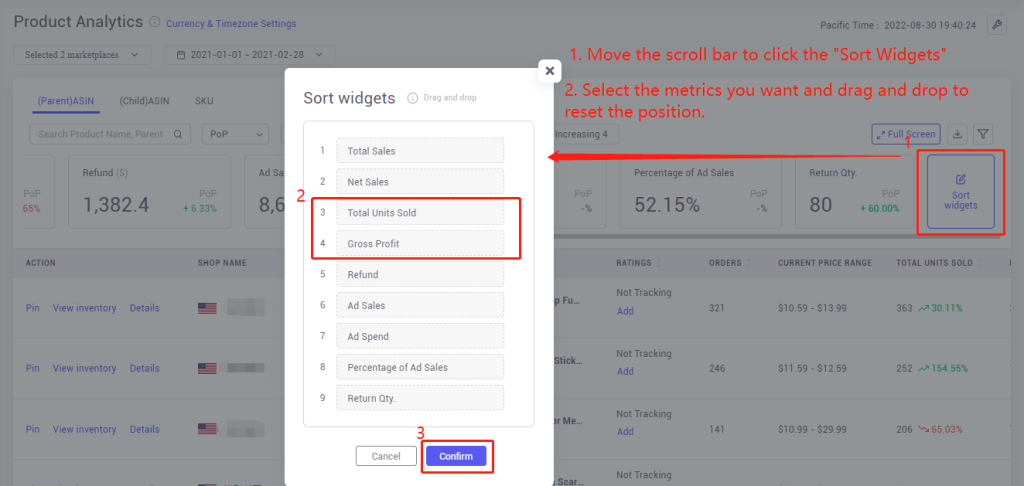The height and width of the screenshot is (486, 1024).
Task: Close the Sort widgets dialog
Action: (x=549, y=71)
